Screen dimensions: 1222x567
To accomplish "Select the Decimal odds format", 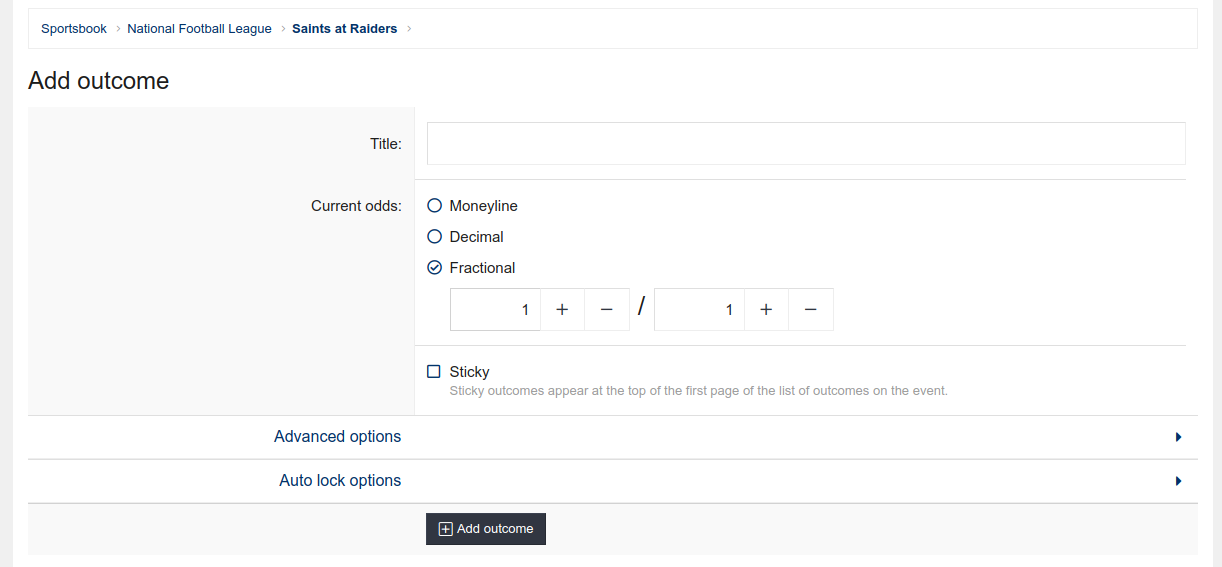I will pos(434,237).
